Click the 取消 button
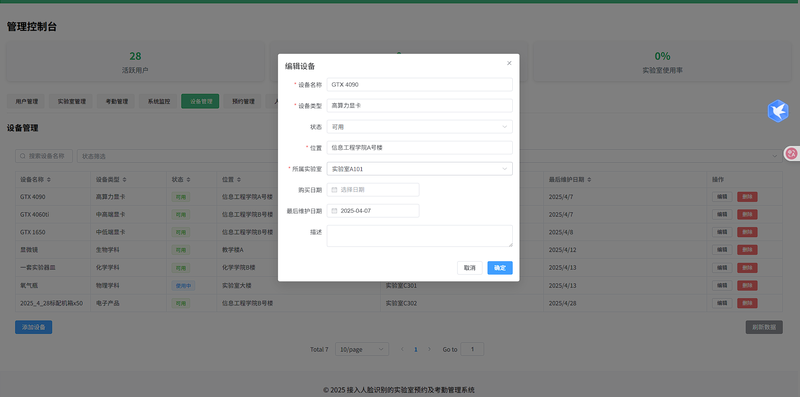Screen dimensions: 800x397 click(x=469, y=268)
